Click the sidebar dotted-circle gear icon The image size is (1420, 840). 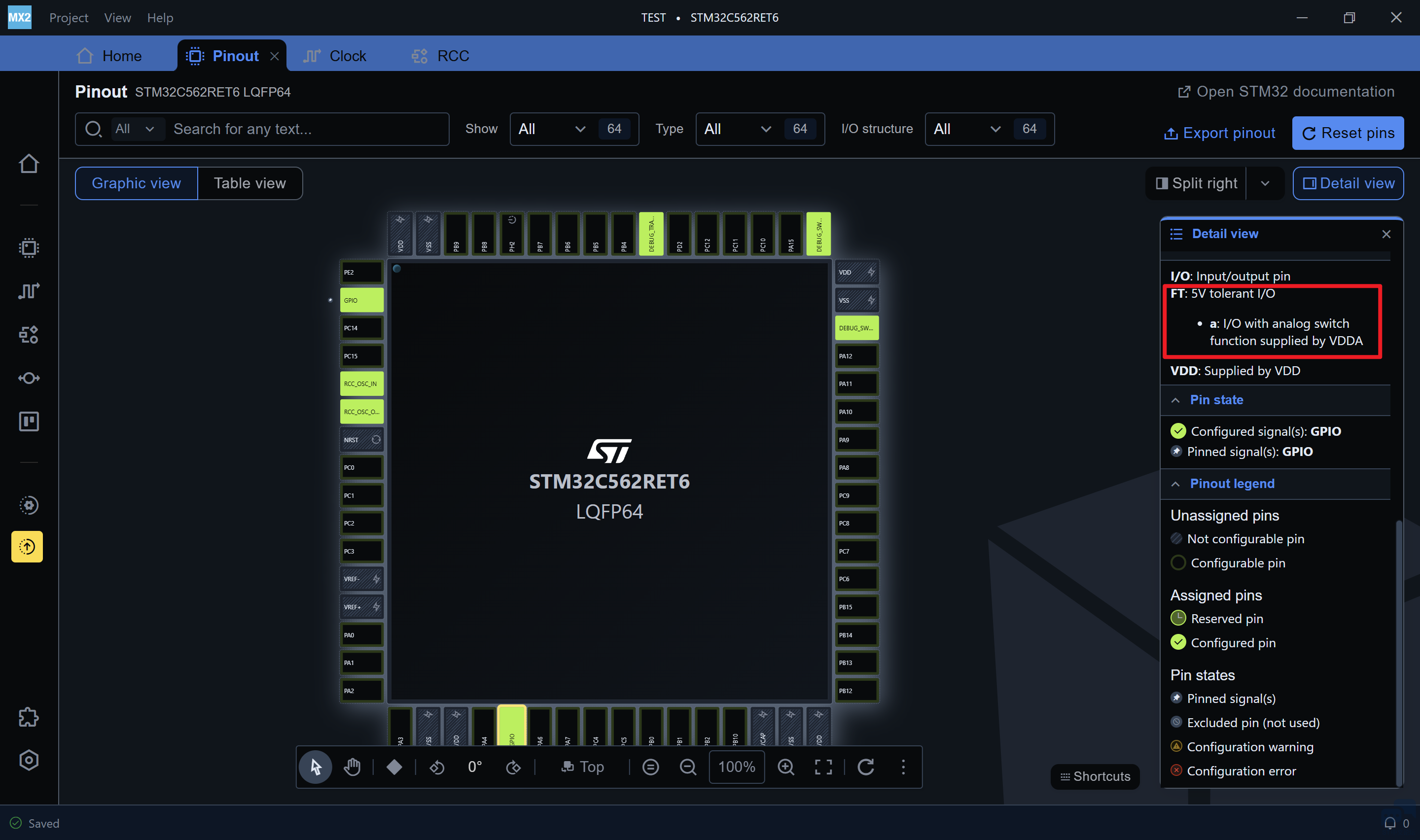28,505
